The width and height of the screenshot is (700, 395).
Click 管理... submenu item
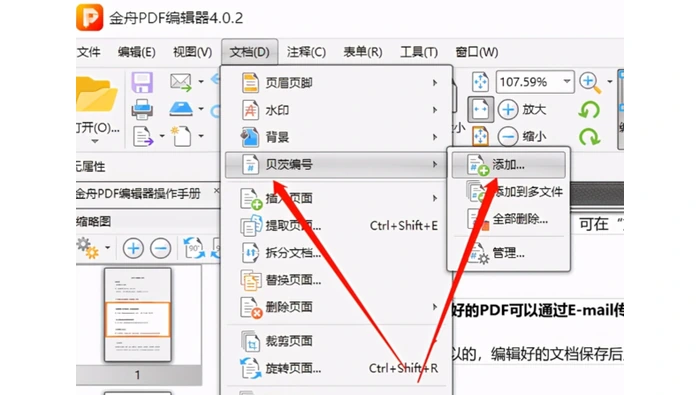pyautogui.click(x=508, y=254)
